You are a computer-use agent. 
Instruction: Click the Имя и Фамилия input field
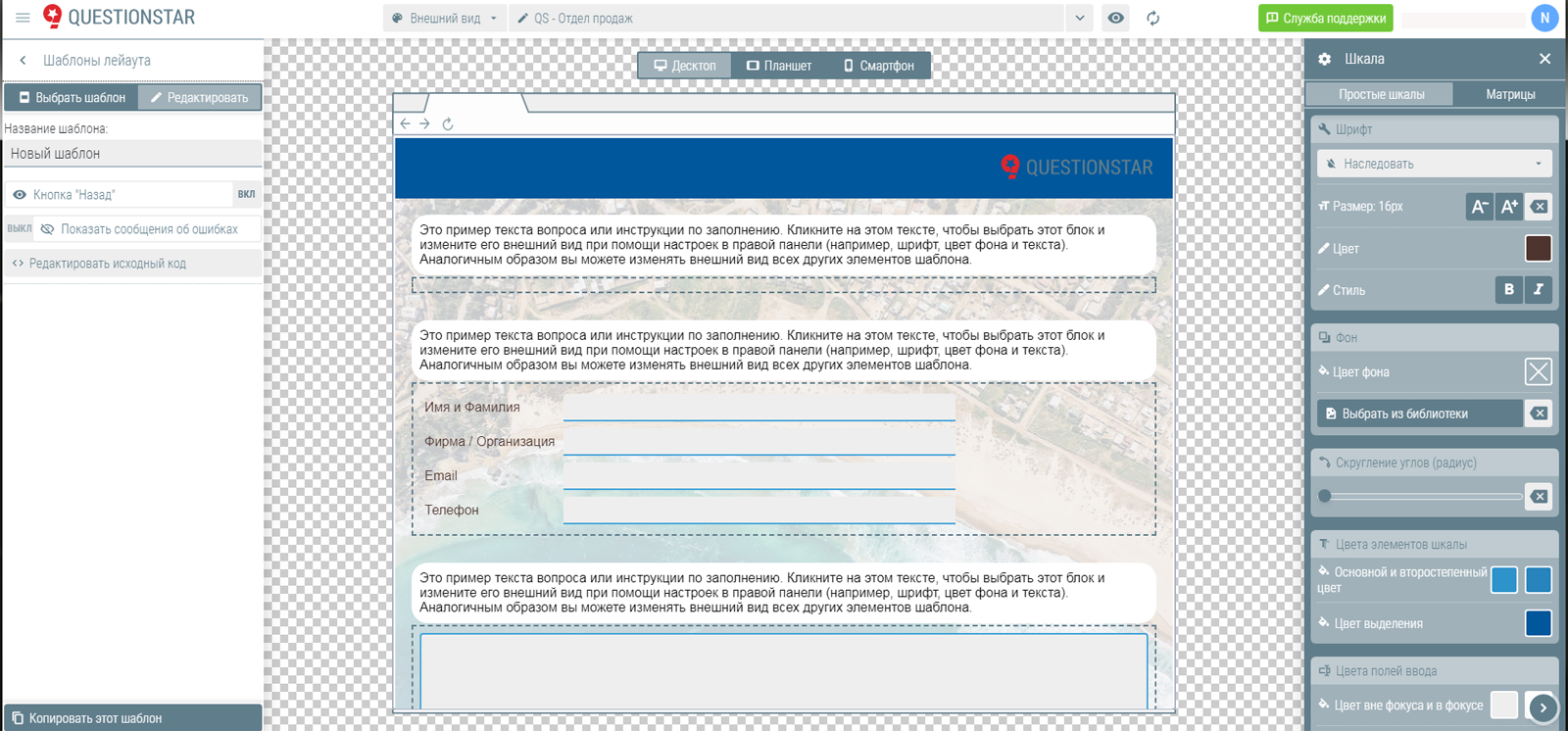click(759, 408)
